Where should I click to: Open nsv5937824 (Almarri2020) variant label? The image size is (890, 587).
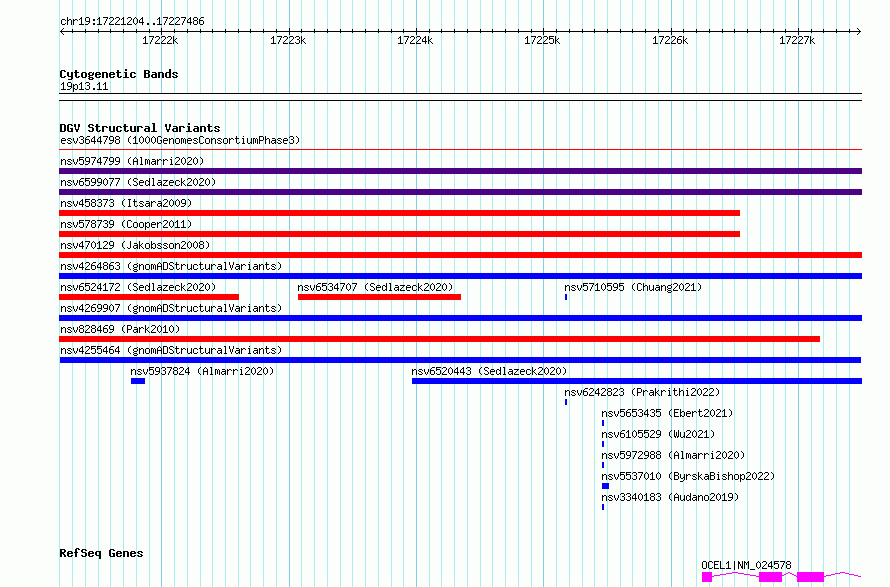(202, 371)
